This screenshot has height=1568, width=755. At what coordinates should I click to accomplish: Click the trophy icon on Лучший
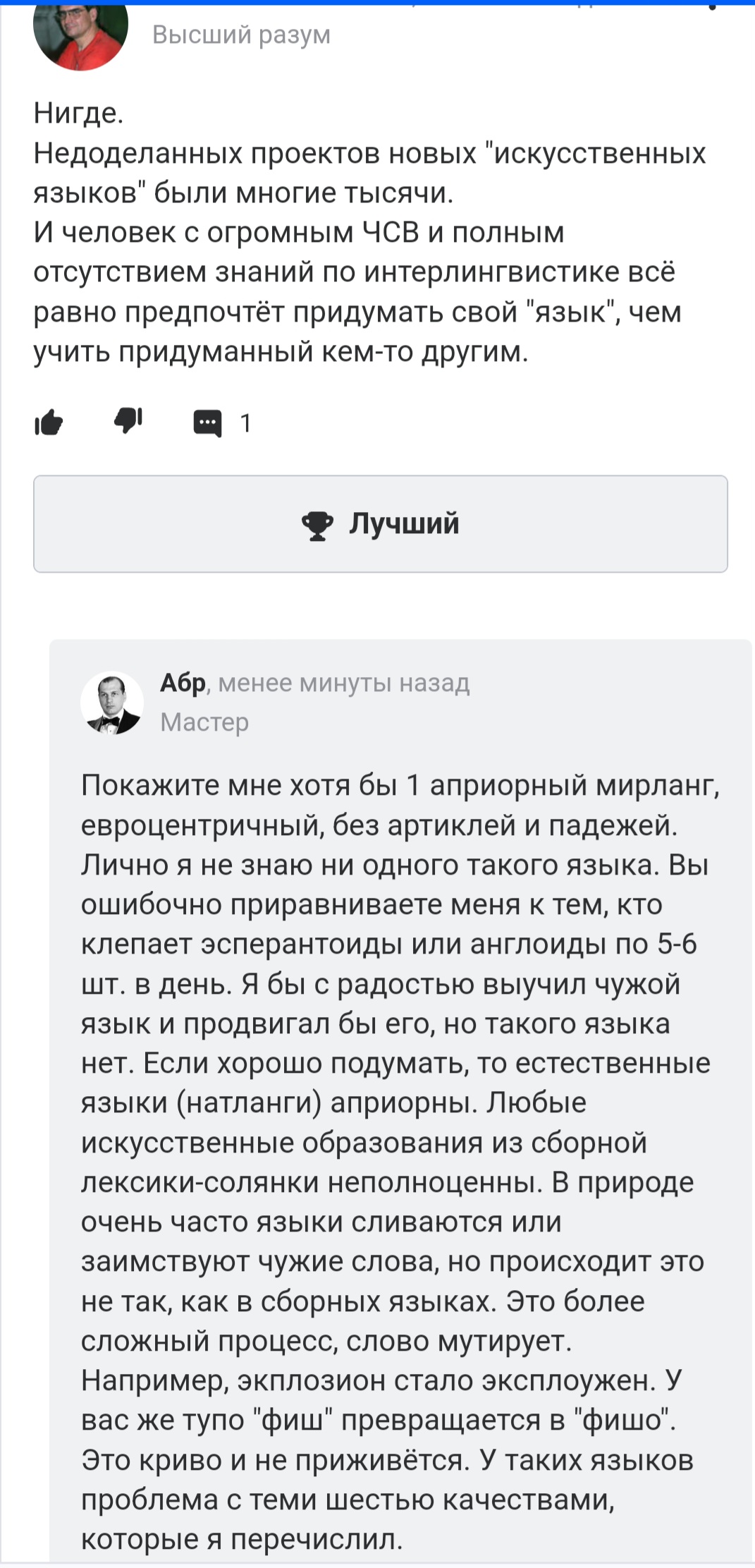pyautogui.click(x=318, y=525)
